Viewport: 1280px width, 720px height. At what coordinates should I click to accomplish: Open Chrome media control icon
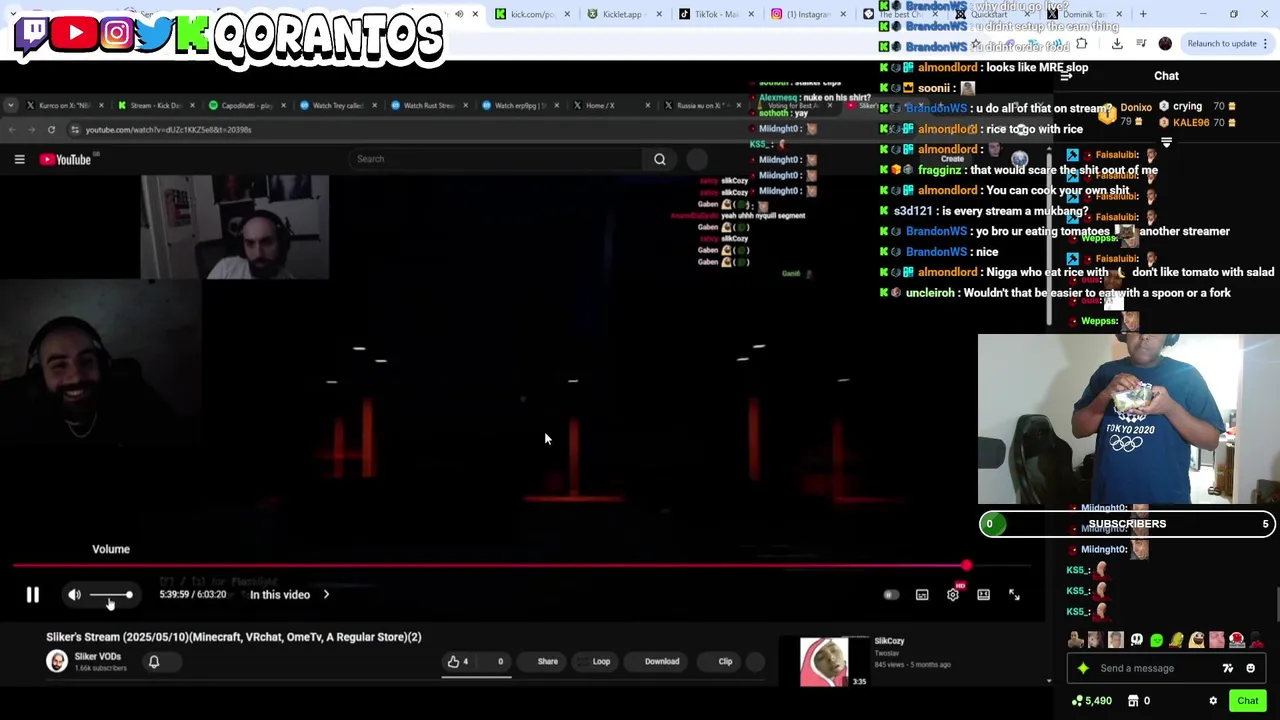1141,44
